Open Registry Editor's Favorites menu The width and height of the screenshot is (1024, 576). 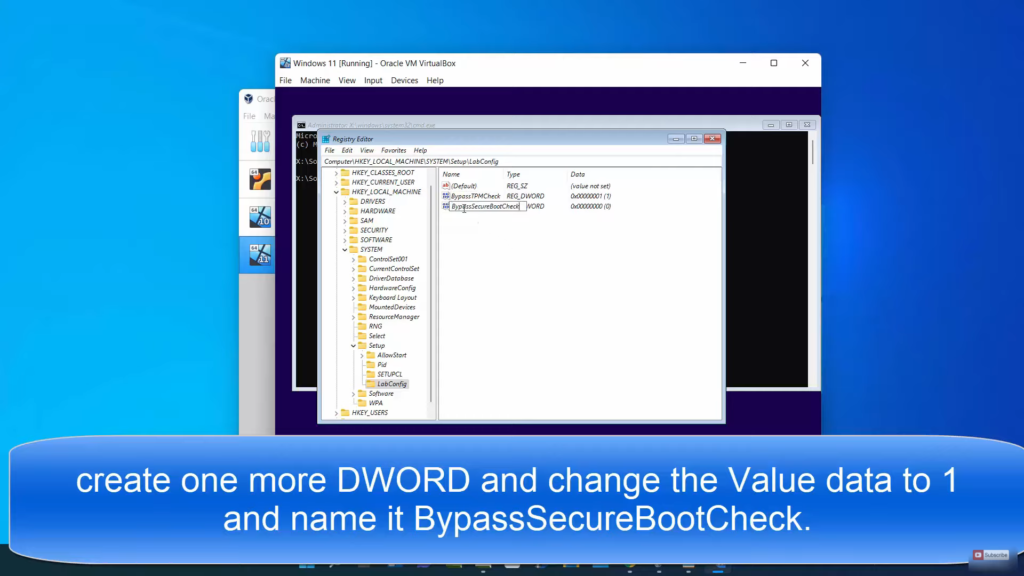393,150
